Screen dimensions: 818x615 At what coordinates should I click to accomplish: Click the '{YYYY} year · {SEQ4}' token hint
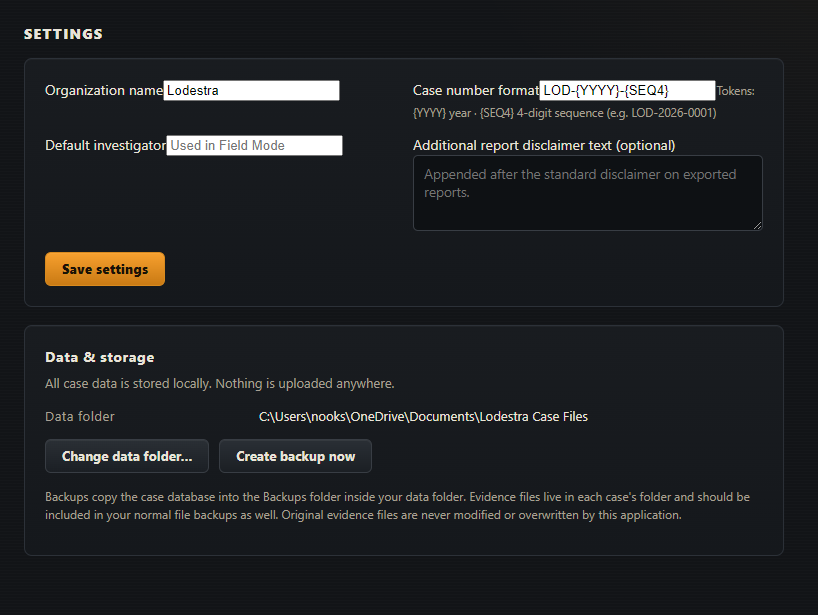click(x=564, y=113)
